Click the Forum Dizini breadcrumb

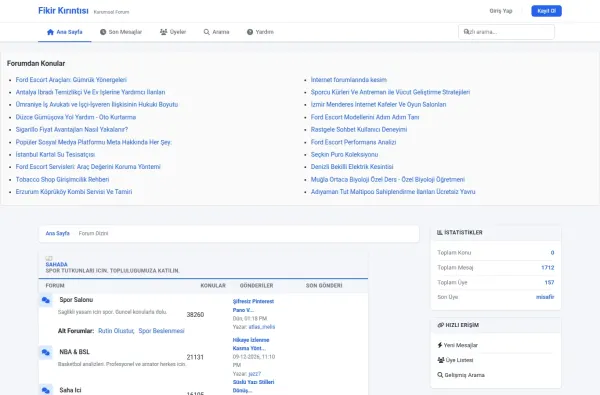[93, 233]
